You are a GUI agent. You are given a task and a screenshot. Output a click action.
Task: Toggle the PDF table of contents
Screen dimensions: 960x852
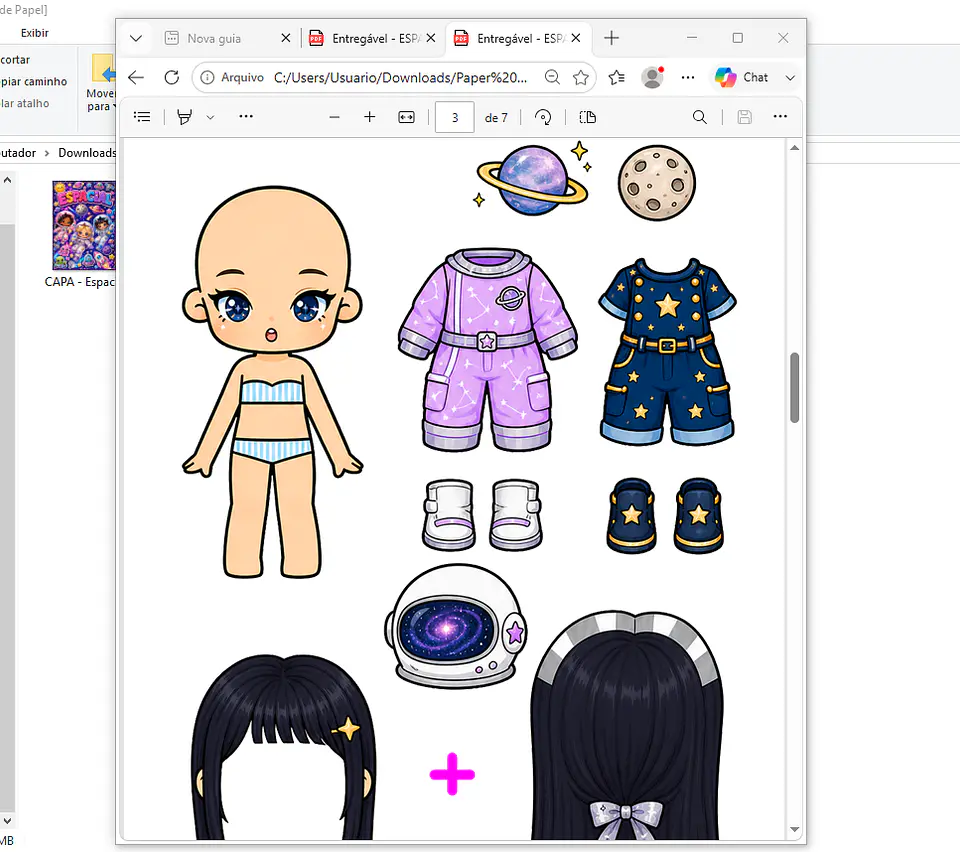142,116
